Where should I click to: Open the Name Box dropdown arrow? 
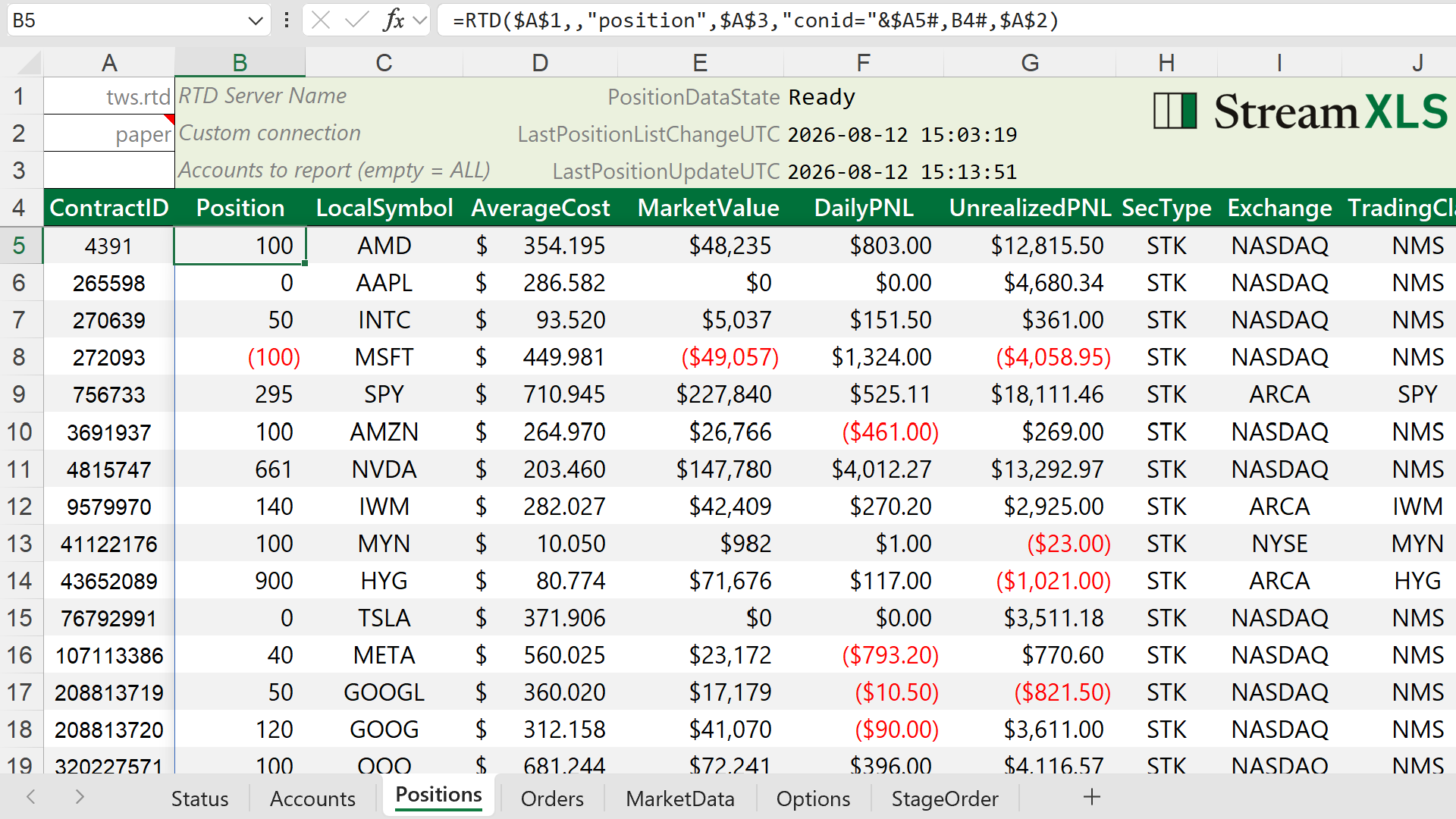[256, 20]
